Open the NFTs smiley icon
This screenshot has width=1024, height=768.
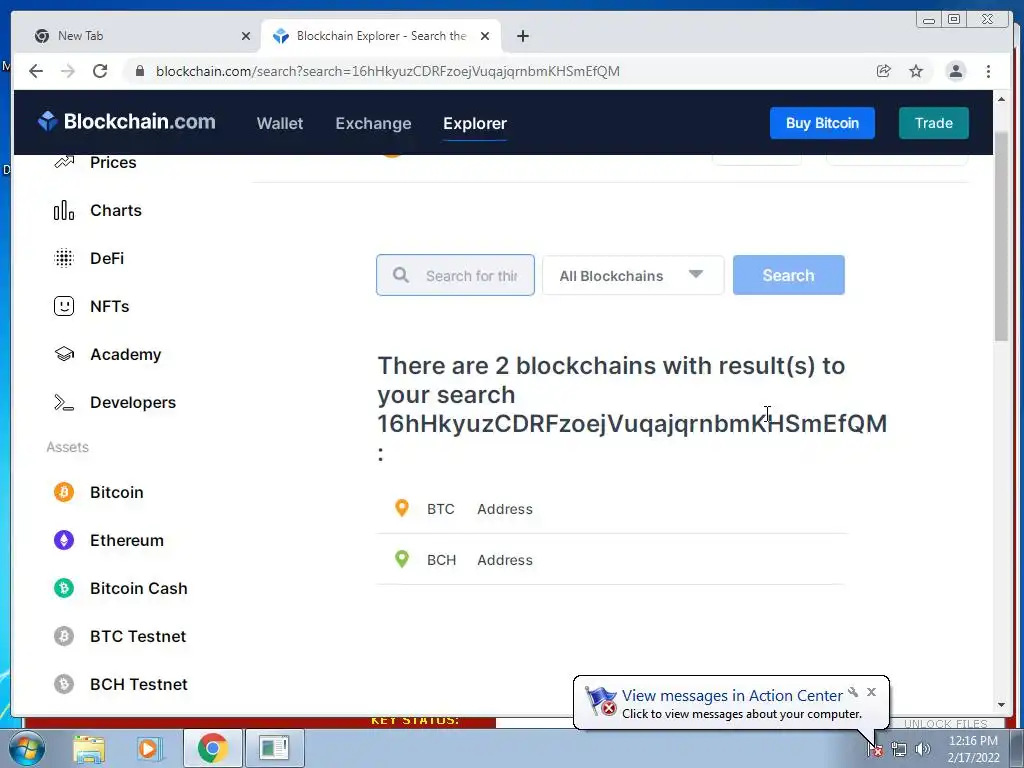64,306
